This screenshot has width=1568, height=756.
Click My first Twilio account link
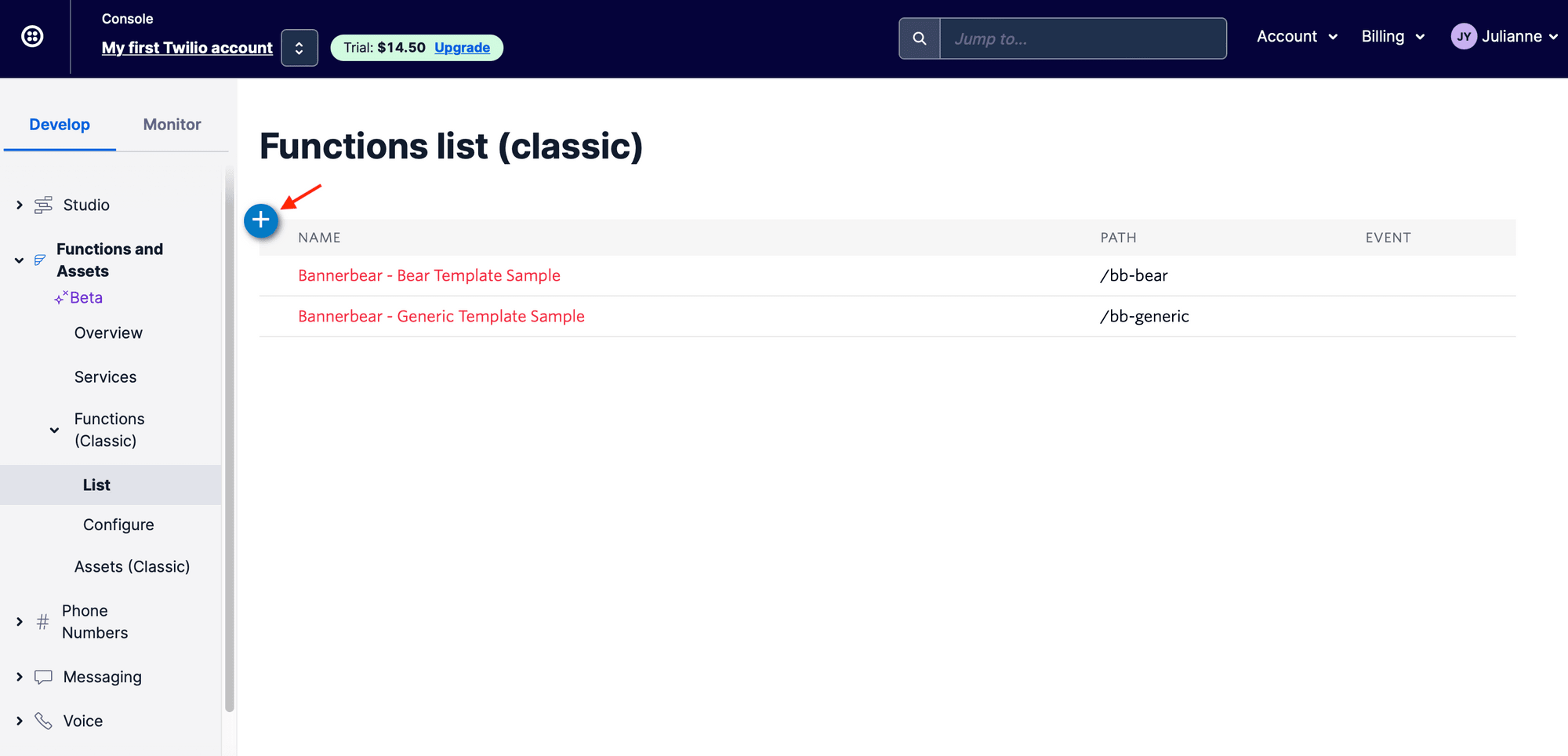[x=187, y=48]
